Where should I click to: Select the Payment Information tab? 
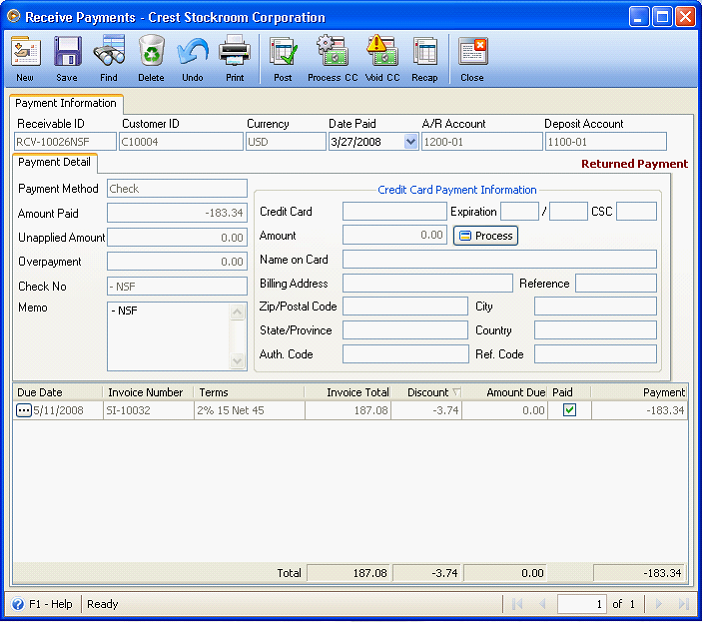pos(66,104)
